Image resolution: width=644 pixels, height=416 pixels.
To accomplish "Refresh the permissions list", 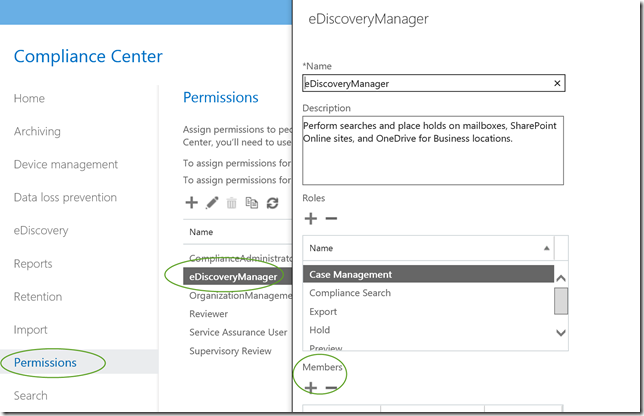I will tap(272, 203).
